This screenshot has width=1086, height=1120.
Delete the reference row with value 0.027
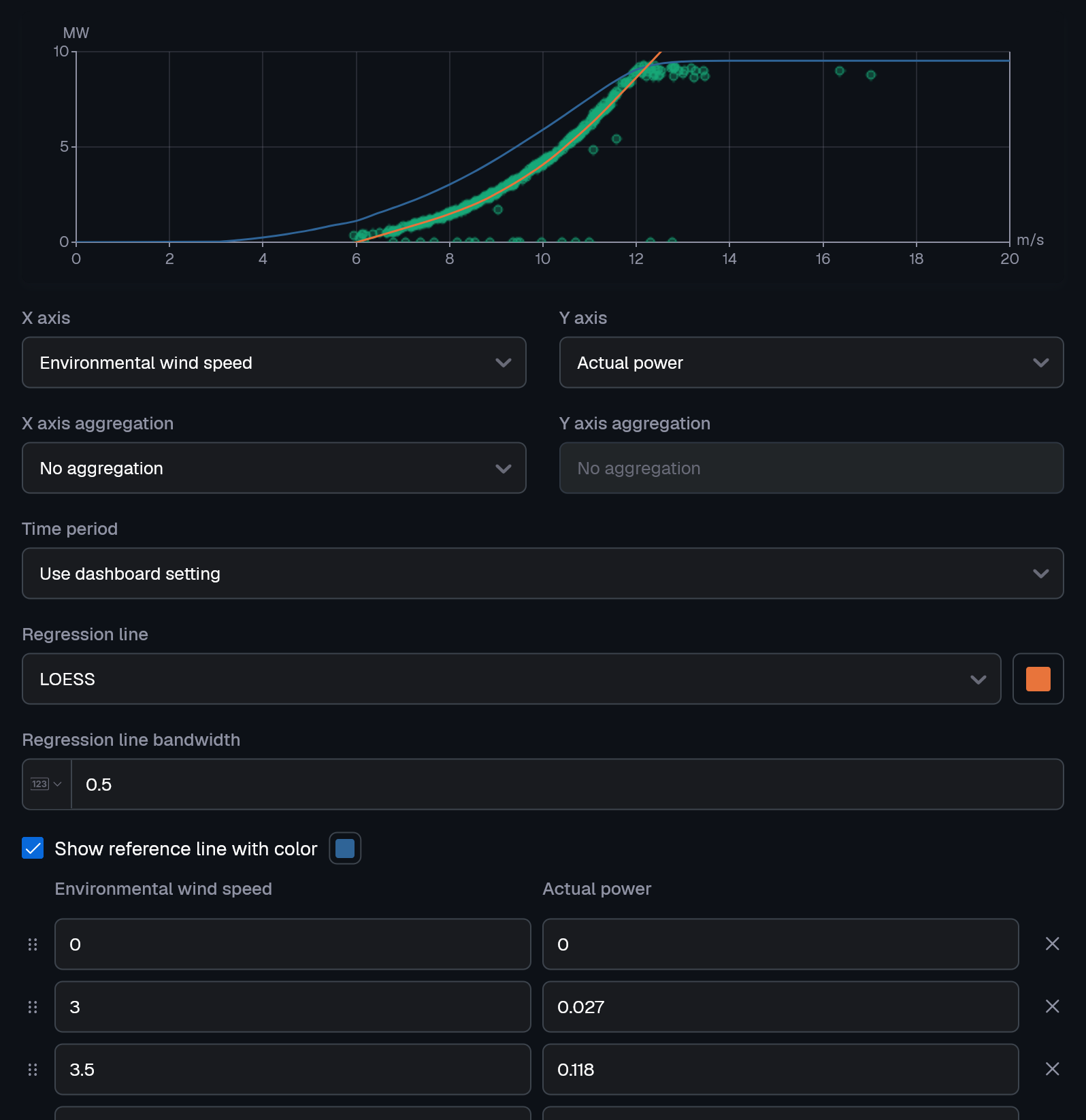[1052, 1006]
